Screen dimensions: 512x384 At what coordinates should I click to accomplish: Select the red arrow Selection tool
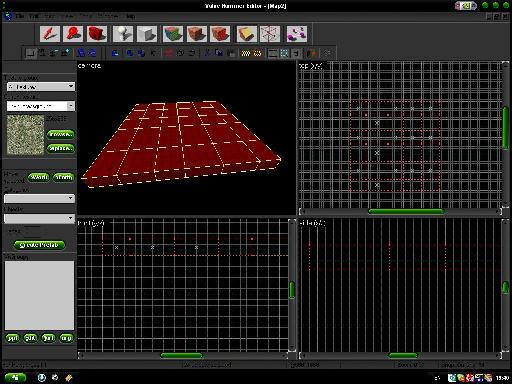pos(50,34)
